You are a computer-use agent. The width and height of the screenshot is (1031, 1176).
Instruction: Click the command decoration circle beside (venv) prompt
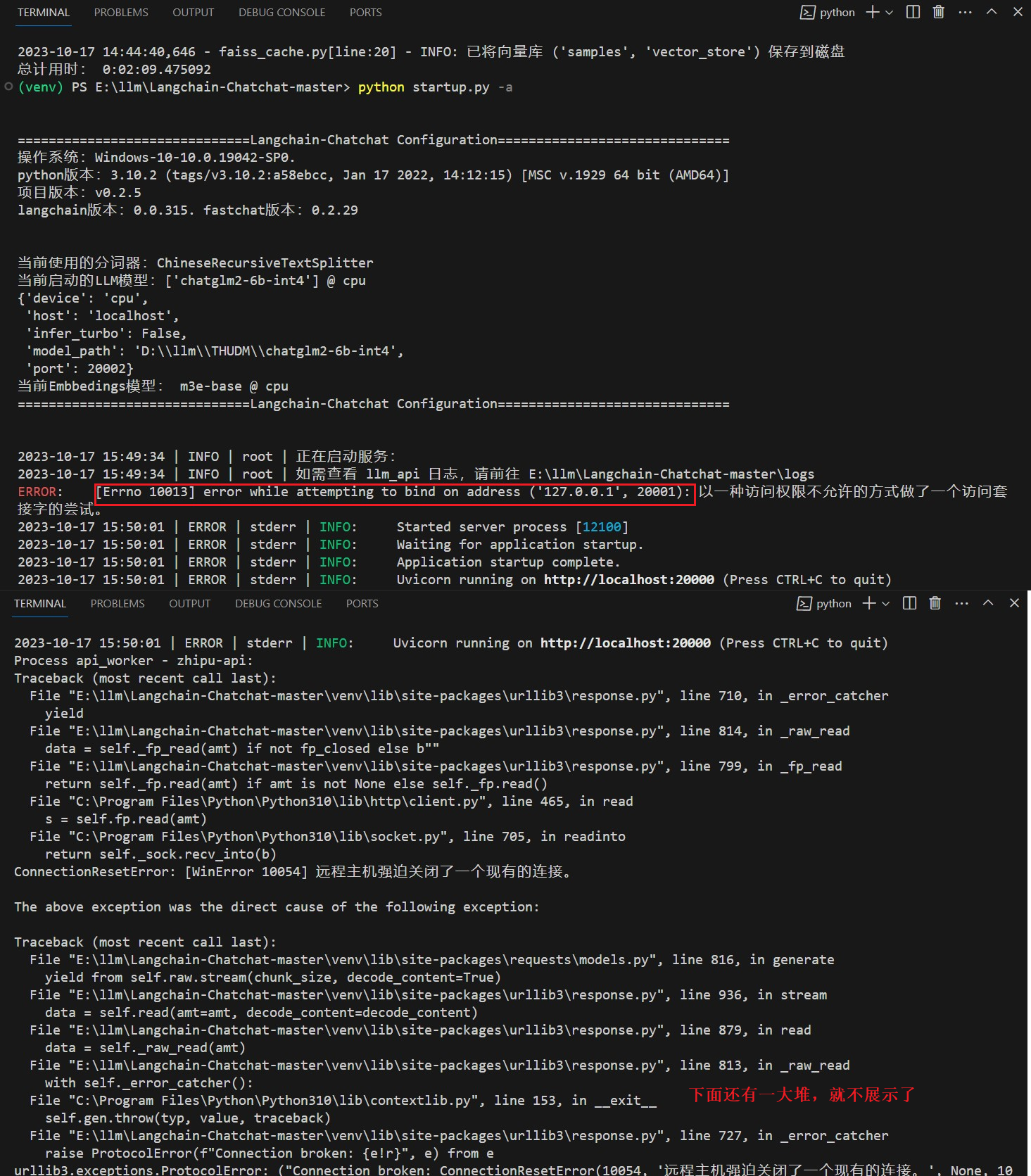8,87
